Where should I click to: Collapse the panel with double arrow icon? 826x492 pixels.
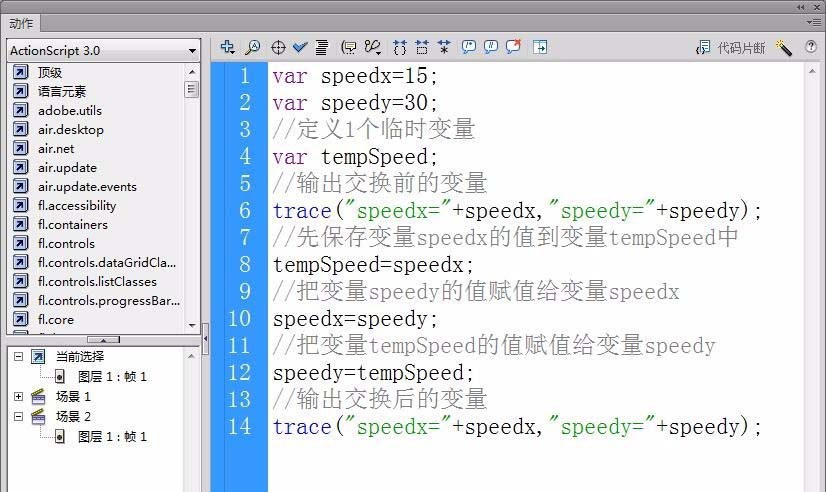click(801, 7)
